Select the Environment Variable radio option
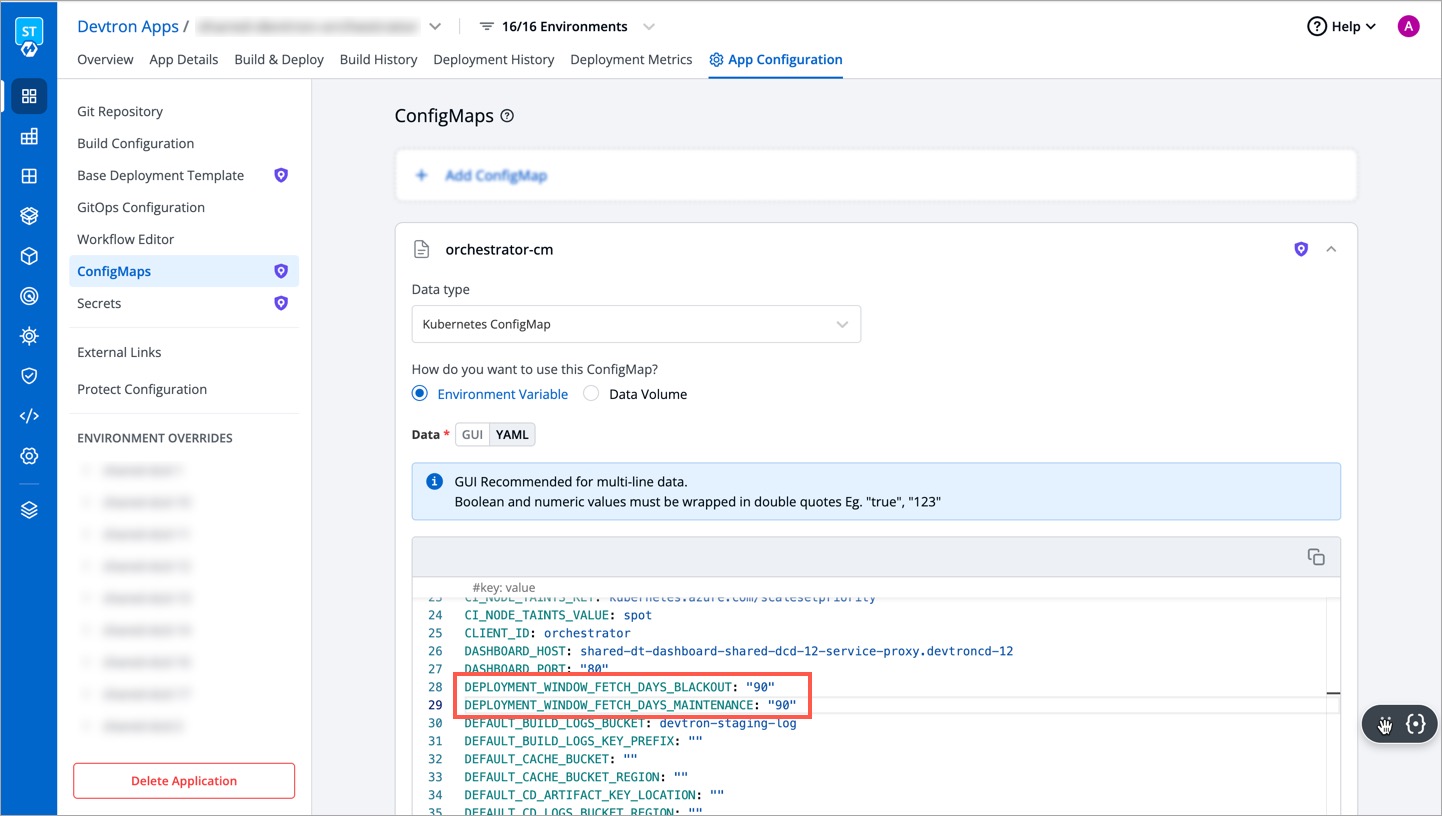Viewport: 1442px width, 816px height. [420, 394]
